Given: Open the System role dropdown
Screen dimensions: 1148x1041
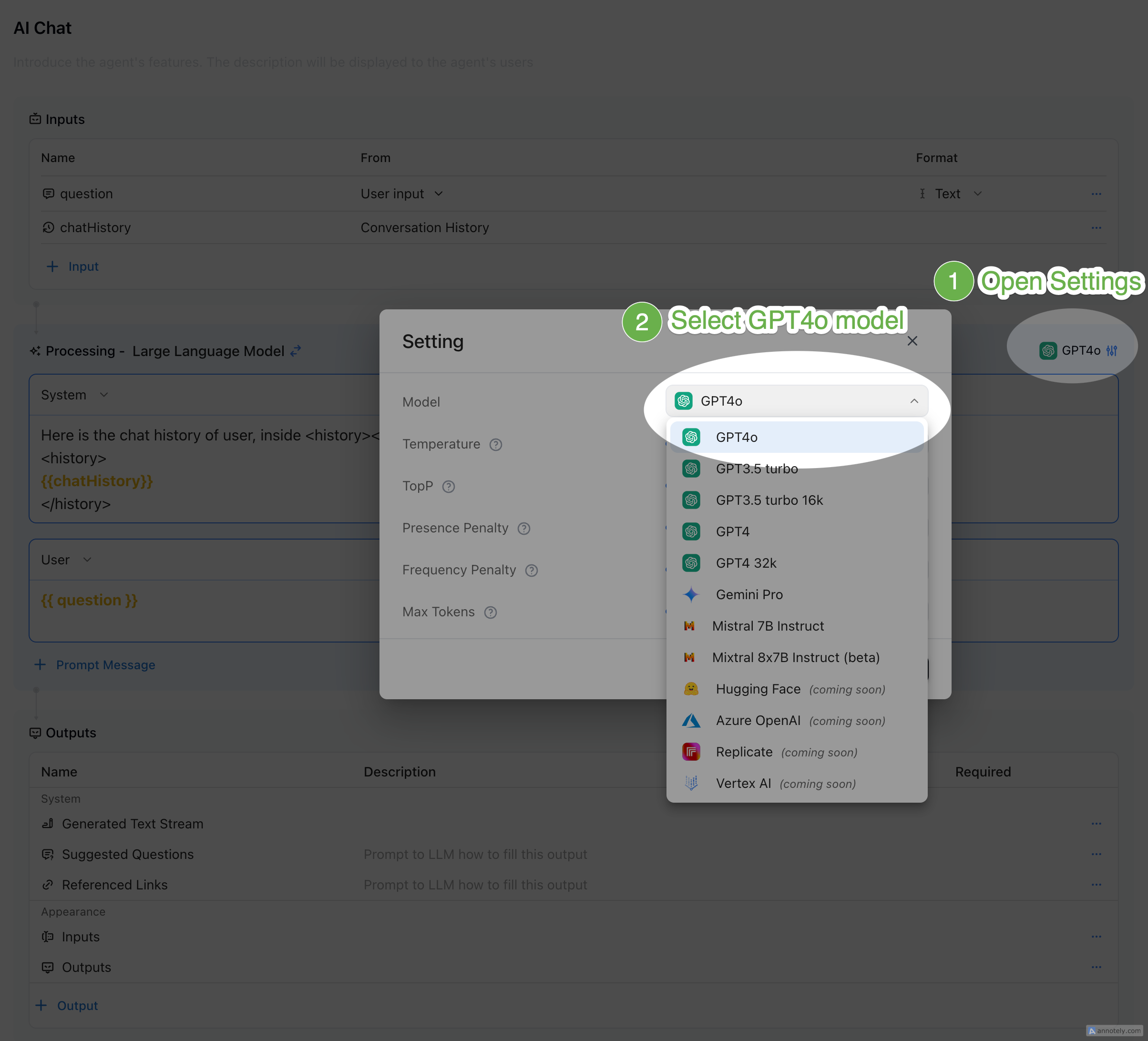Looking at the screenshot, I should pyautogui.click(x=74, y=395).
